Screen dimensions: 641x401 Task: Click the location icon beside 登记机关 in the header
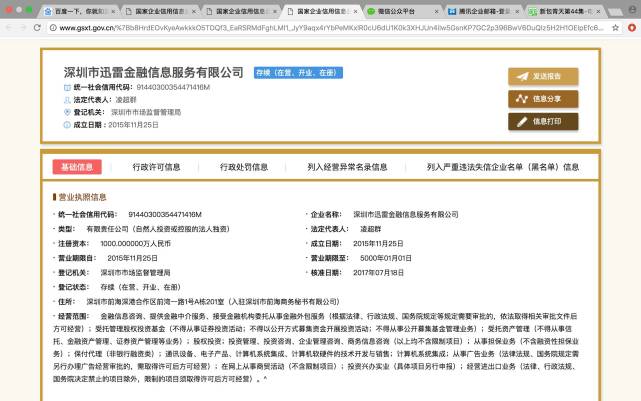(67, 112)
